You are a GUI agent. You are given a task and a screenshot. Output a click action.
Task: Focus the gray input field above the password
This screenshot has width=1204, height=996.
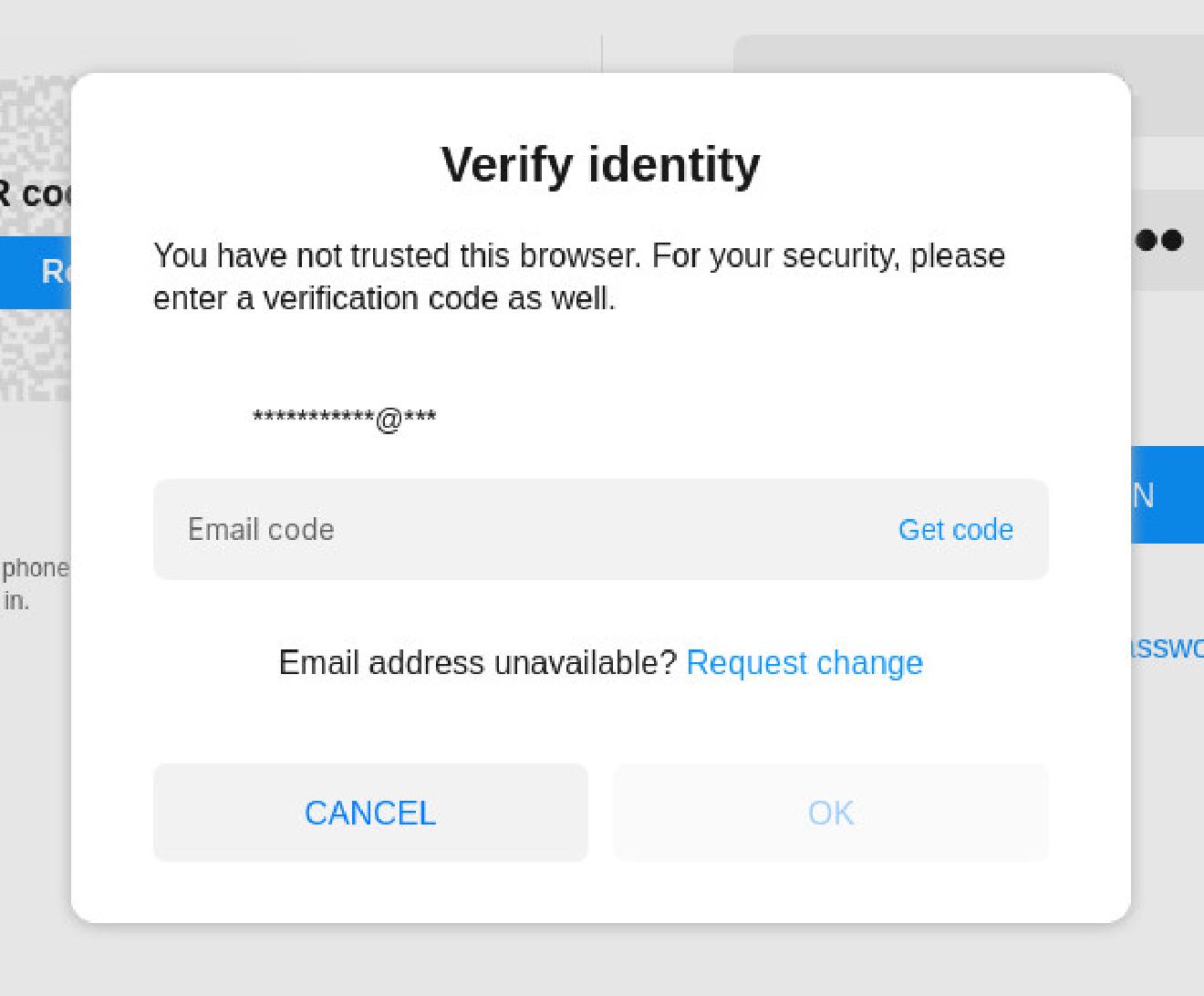[x=967, y=53]
